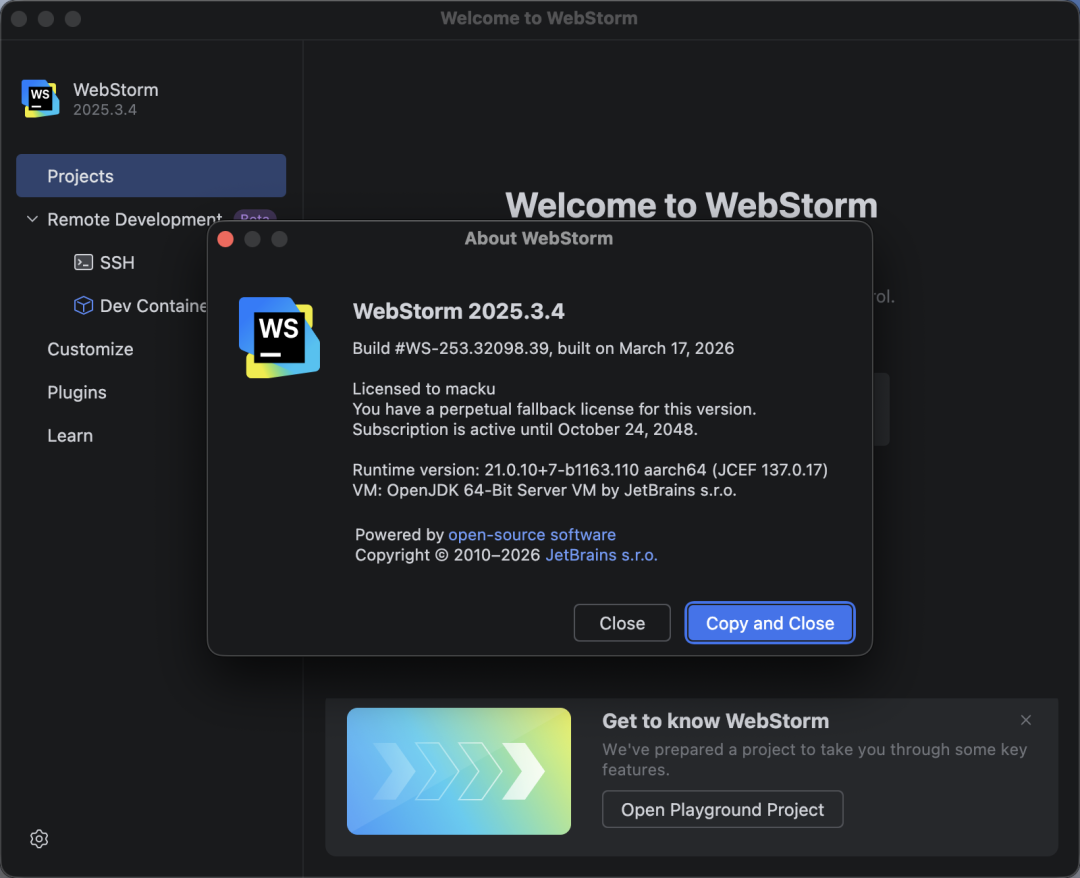Click the gradient arrows banner thumbnail
This screenshot has height=878, width=1080.
click(x=459, y=771)
